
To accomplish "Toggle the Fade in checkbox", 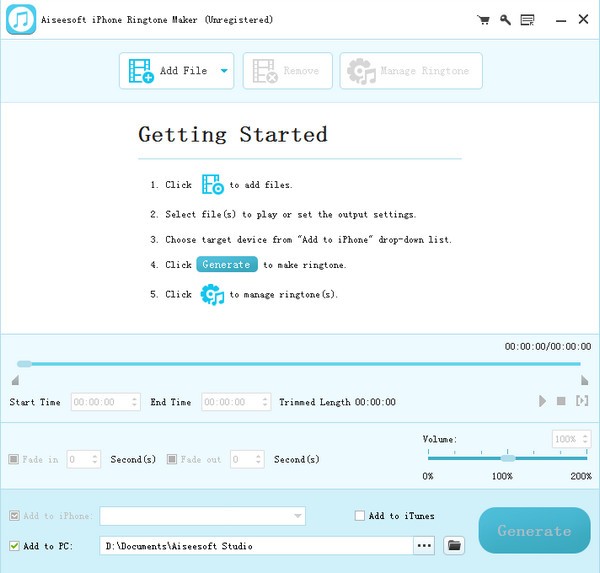I will (x=13, y=460).
